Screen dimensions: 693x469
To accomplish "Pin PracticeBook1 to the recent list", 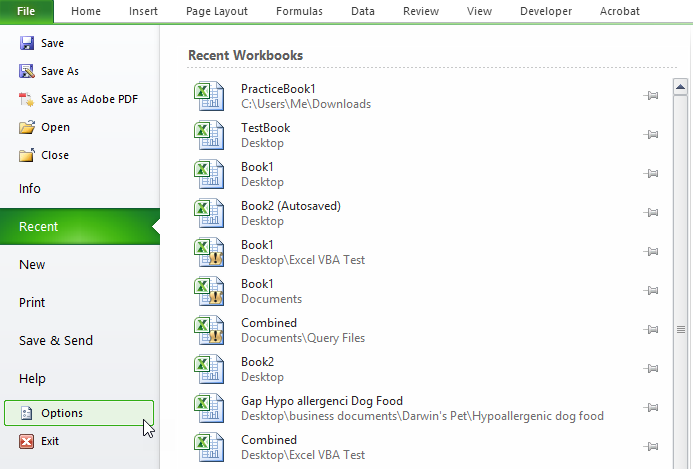I will [x=650, y=96].
